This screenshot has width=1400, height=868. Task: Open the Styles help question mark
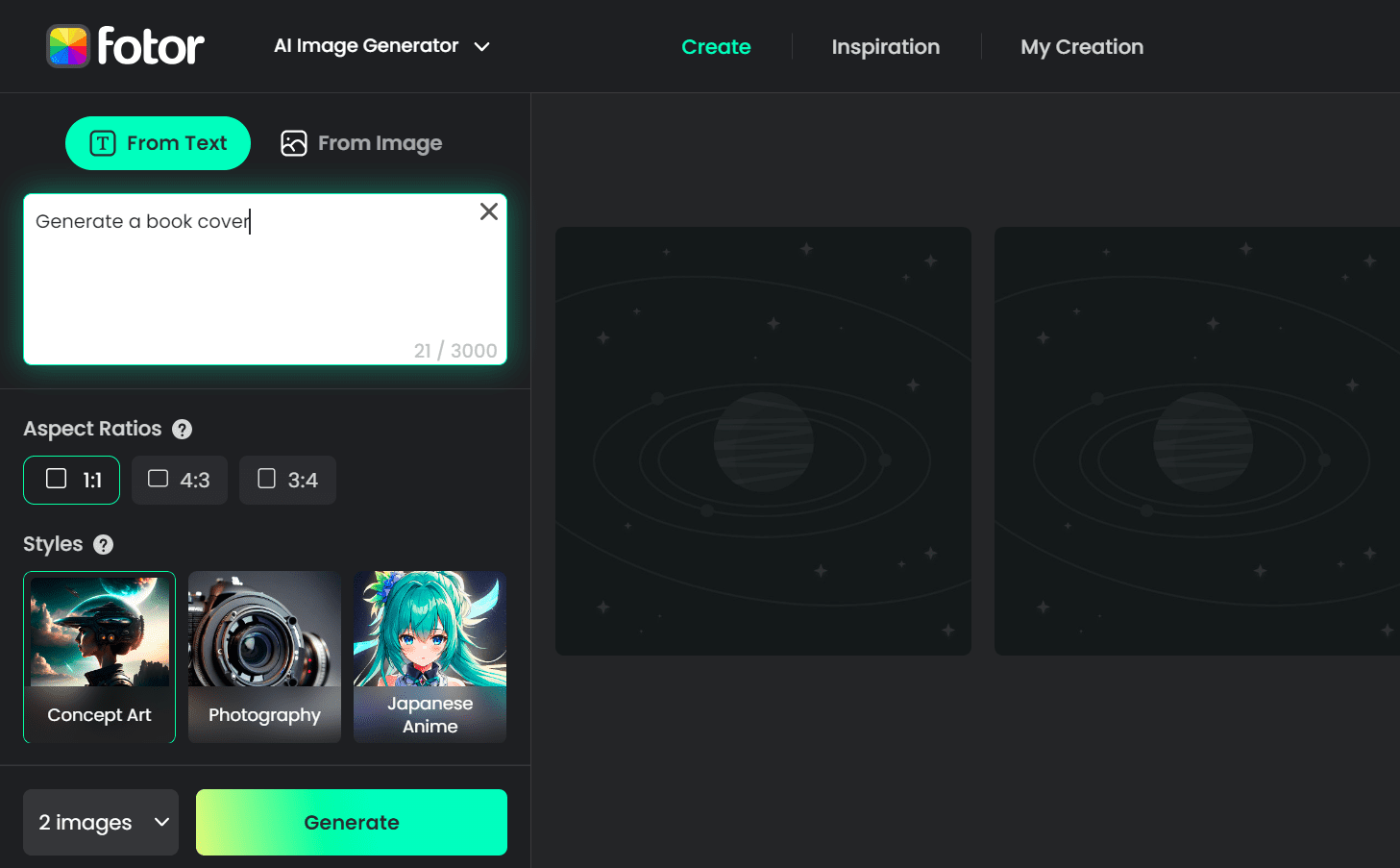(x=103, y=545)
